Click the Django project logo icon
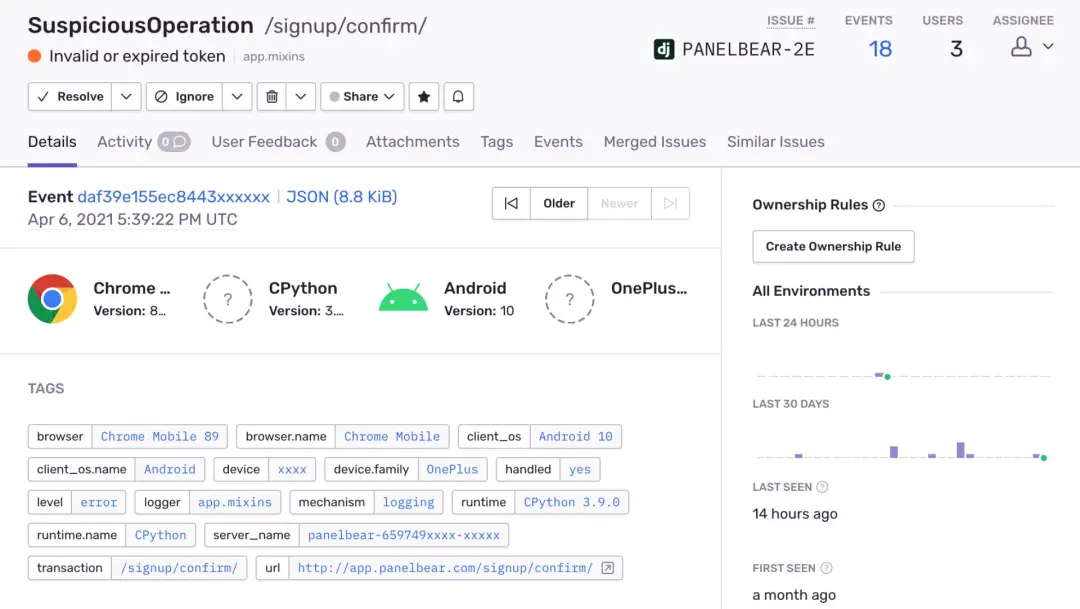 [664, 50]
